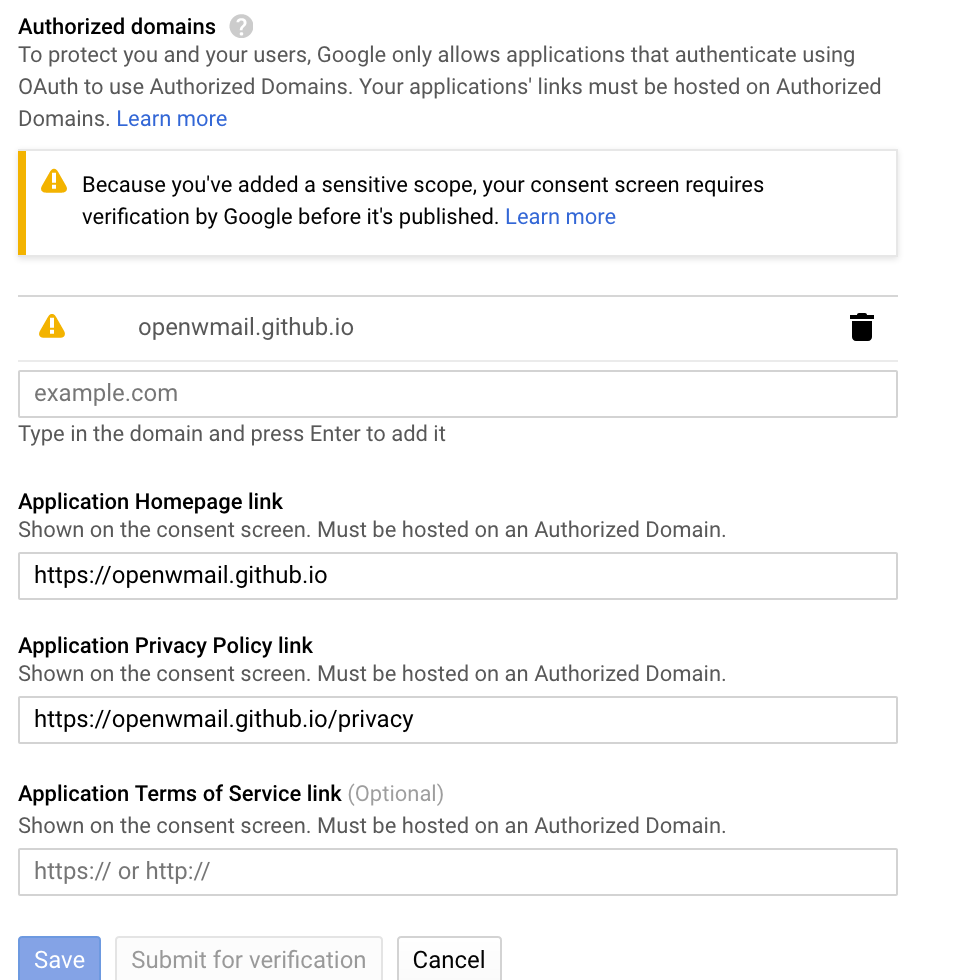Cancel the consent screen changes
This screenshot has width=956, height=980.
click(x=449, y=959)
